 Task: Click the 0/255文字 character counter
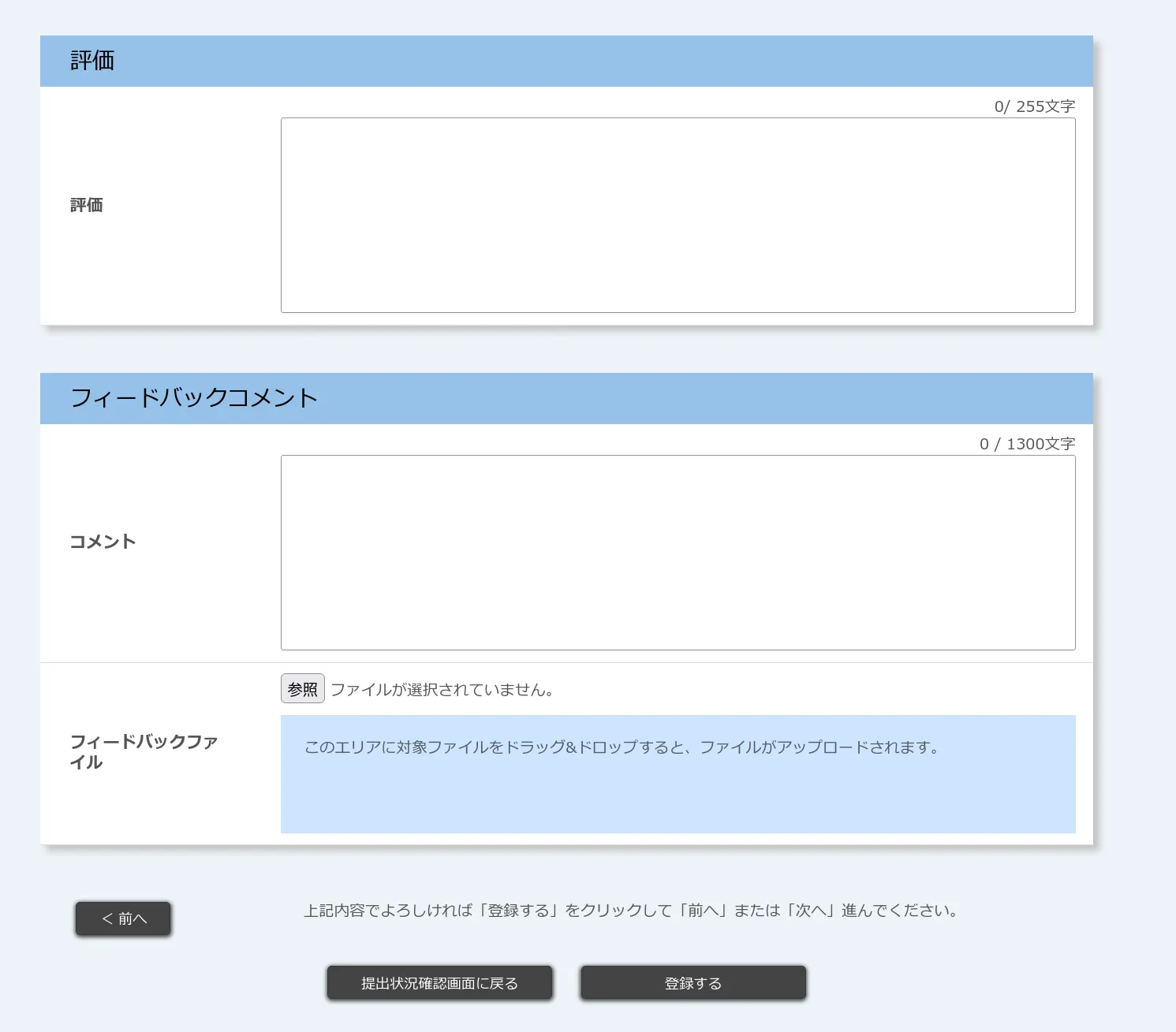tap(1036, 105)
